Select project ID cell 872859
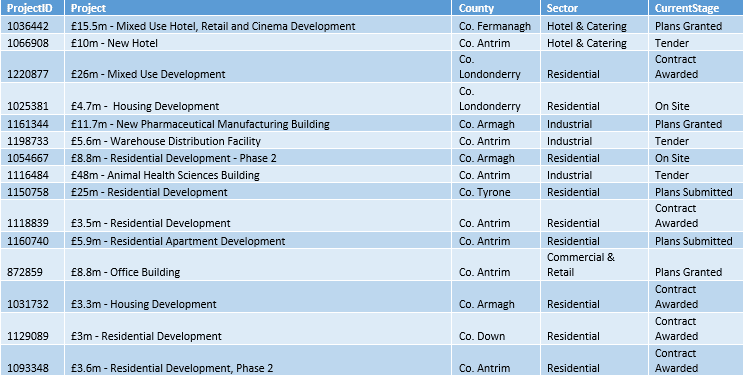 (x=32, y=265)
